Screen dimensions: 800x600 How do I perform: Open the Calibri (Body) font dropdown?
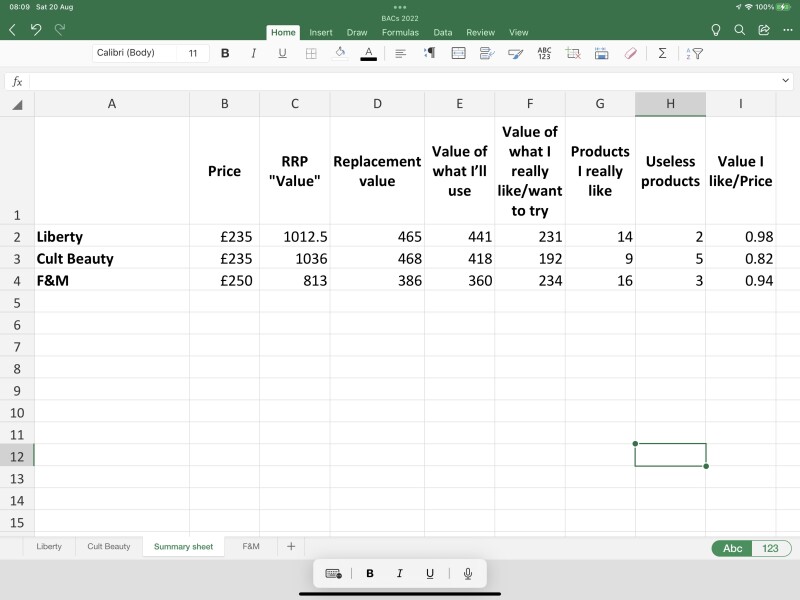click(134, 53)
